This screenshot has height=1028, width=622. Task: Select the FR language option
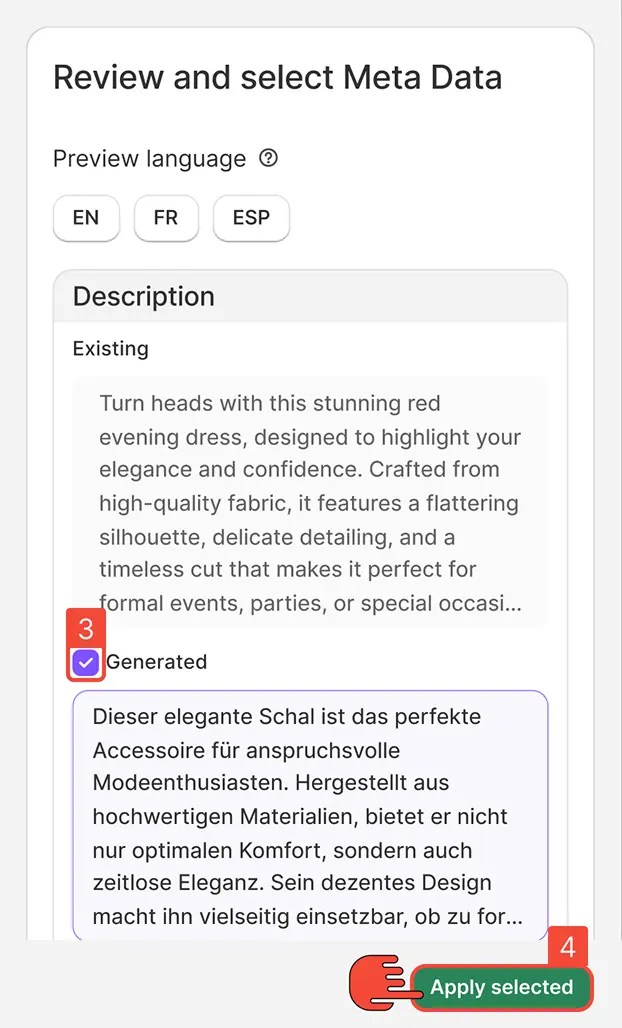coord(166,218)
